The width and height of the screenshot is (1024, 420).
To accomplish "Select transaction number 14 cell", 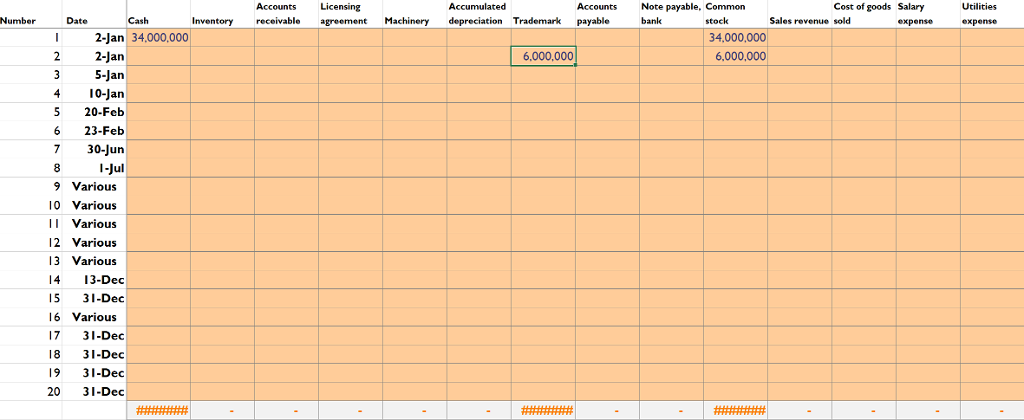I will (31, 280).
